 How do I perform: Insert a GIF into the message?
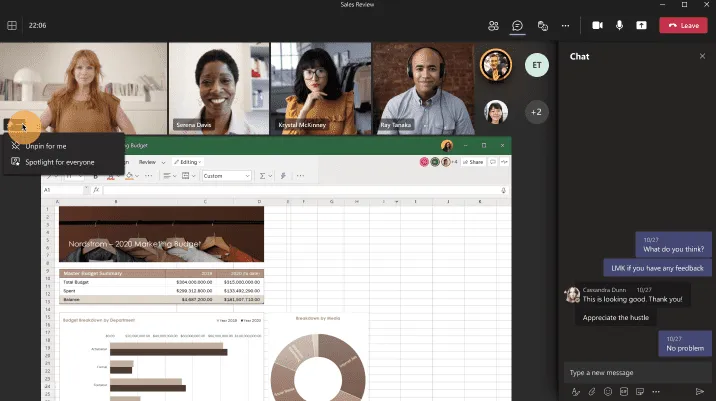pyautogui.click(x=623, y=391)
